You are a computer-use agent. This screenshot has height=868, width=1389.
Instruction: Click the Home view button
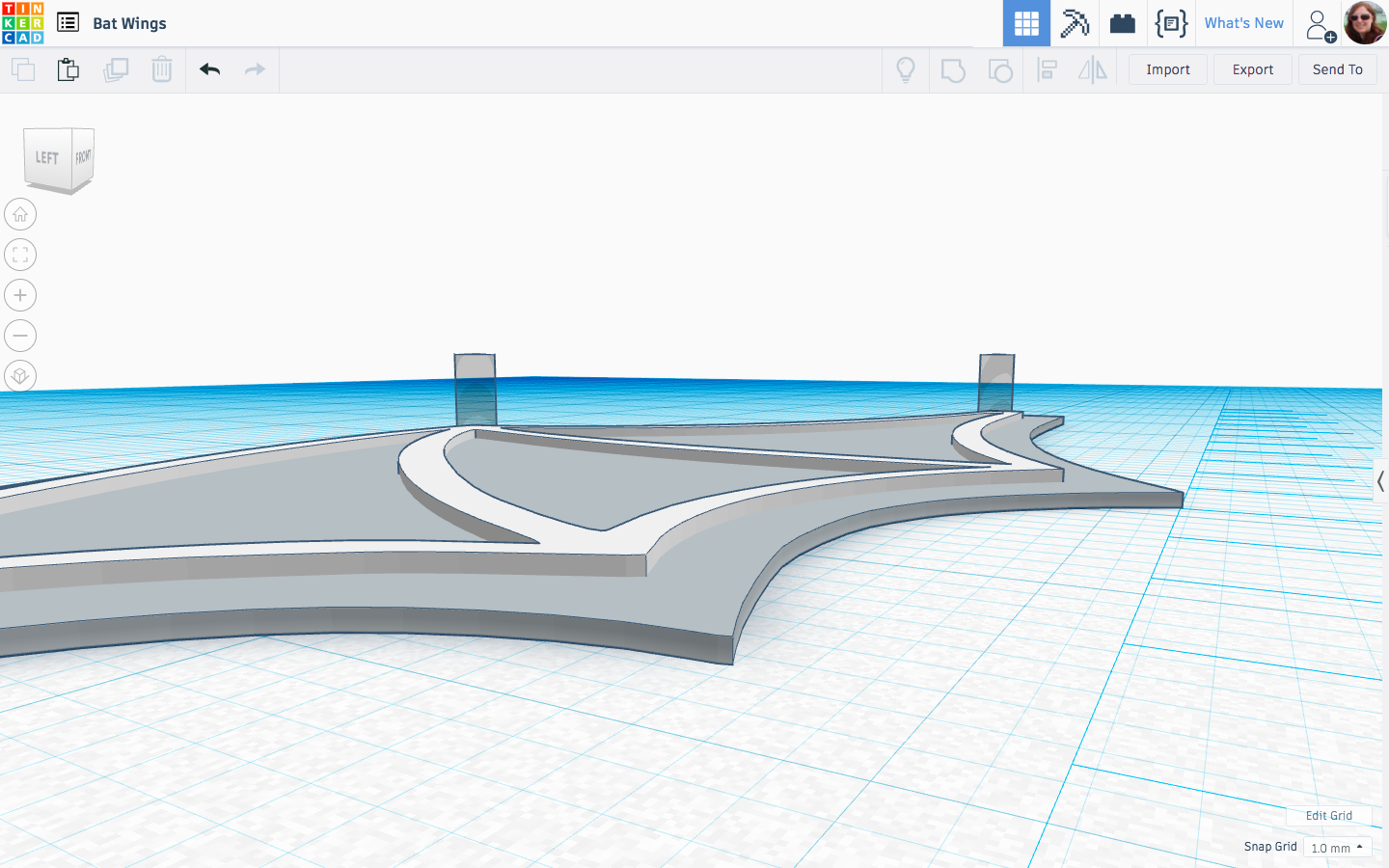pos(20,214)
